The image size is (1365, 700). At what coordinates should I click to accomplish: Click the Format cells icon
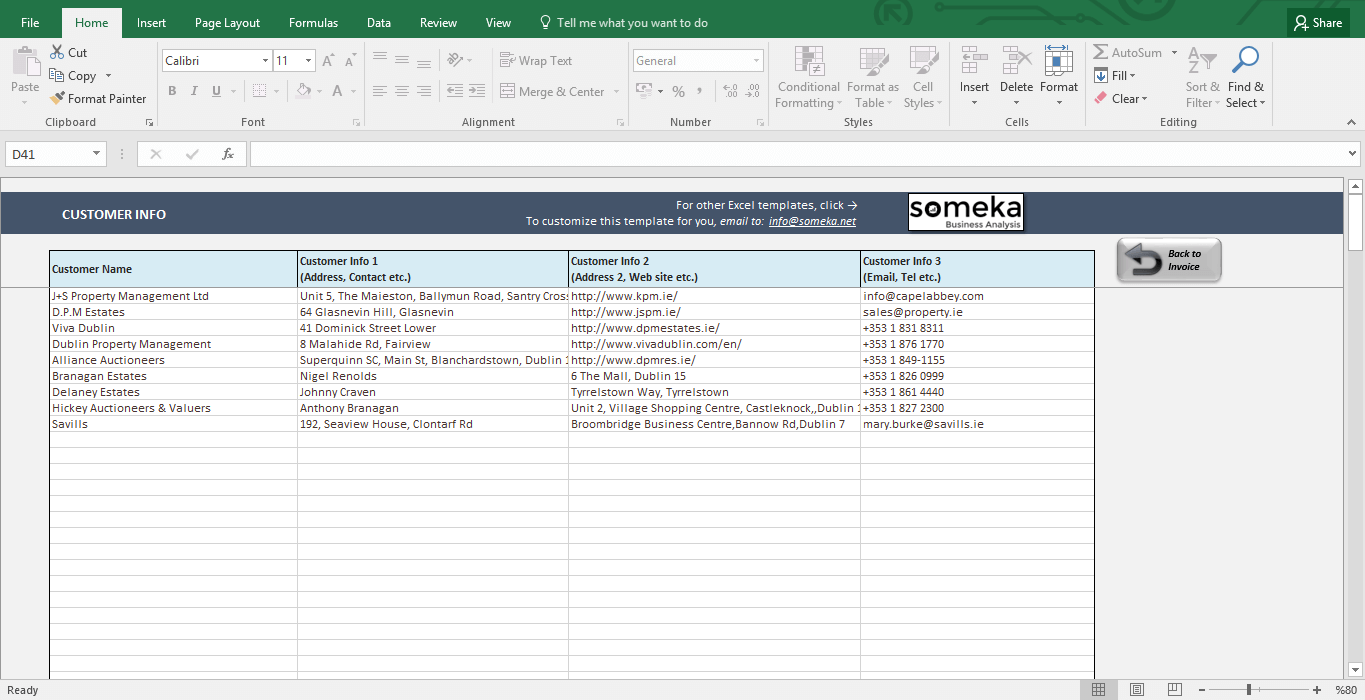point(1058,61)
